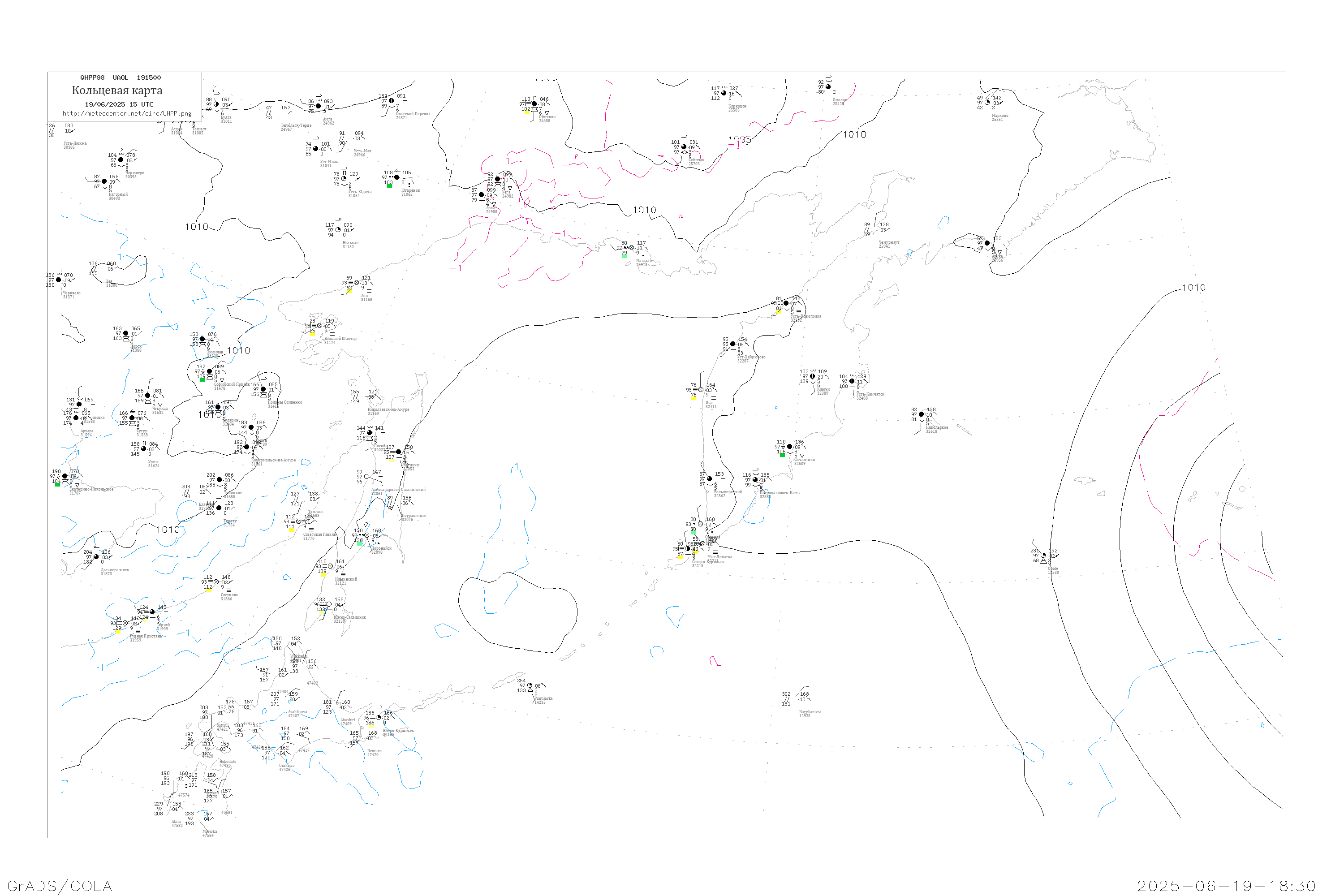Click the Ключи station half-filled circle
The height and width of the screenshot is (896, 1344).
coord(813,377)
